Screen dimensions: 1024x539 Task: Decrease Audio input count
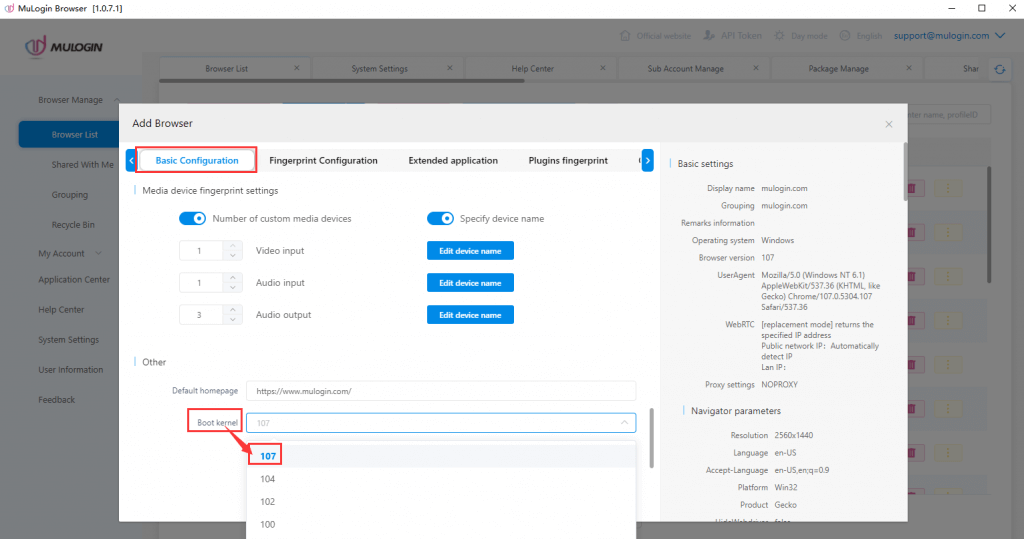[x=232, y=287]
